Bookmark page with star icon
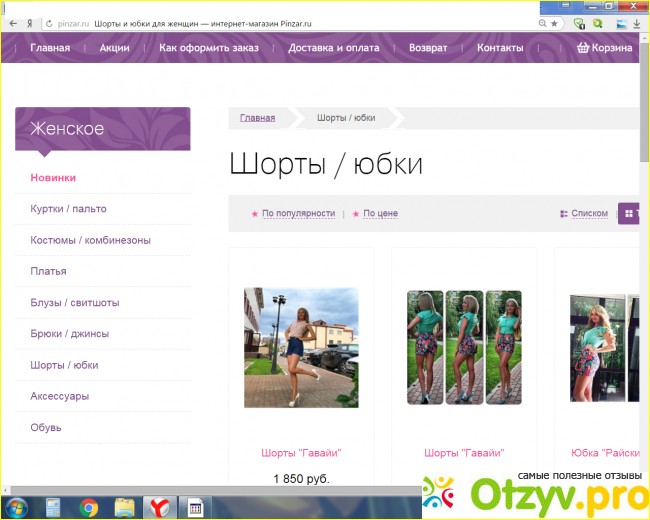Viewport: 650px width, 520px height. coord(554,22)
